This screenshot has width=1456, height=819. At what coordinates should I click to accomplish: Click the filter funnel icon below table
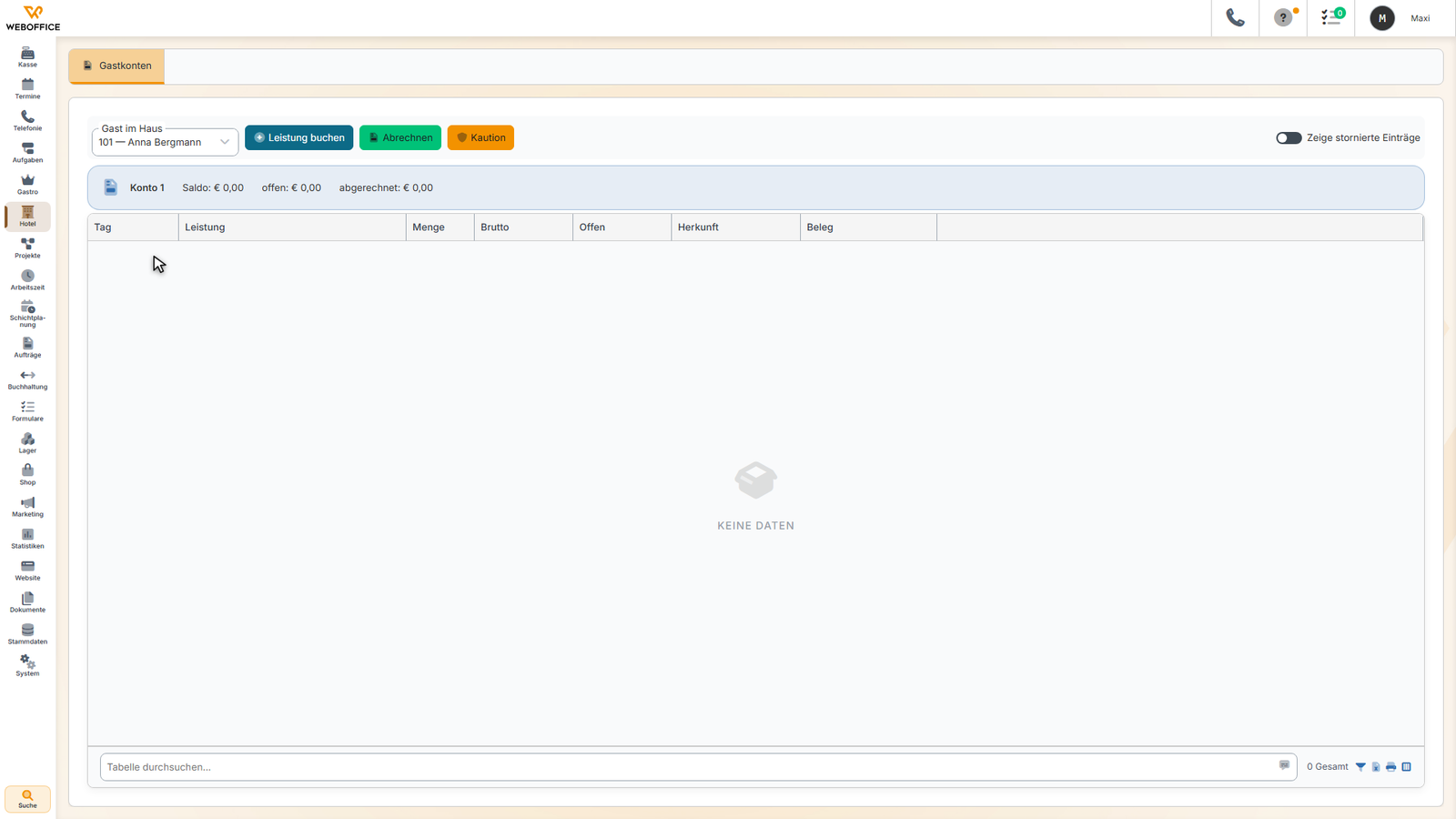[1360, 767]
